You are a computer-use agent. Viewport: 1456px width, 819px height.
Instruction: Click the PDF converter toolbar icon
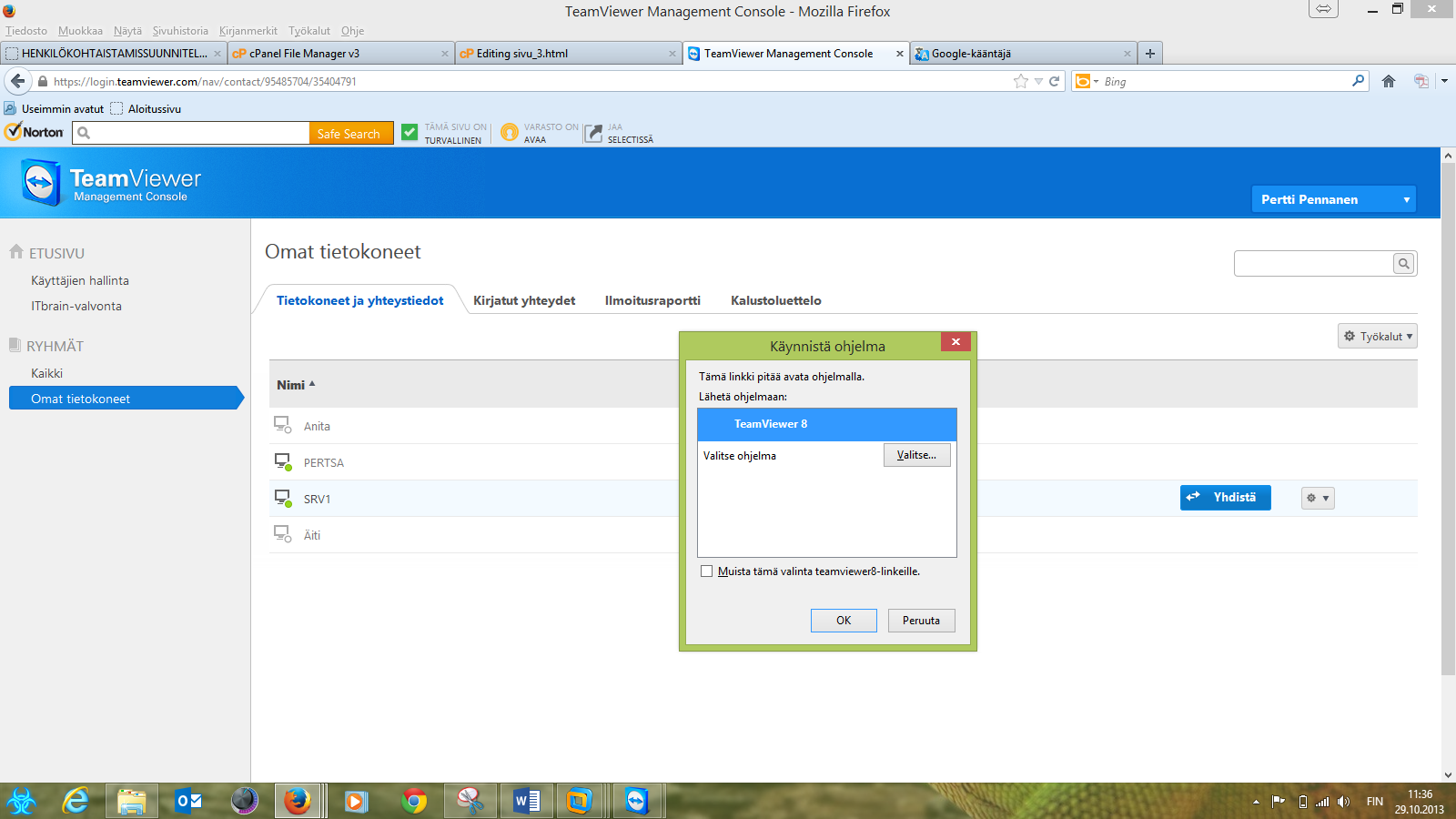click(1421, 81)
